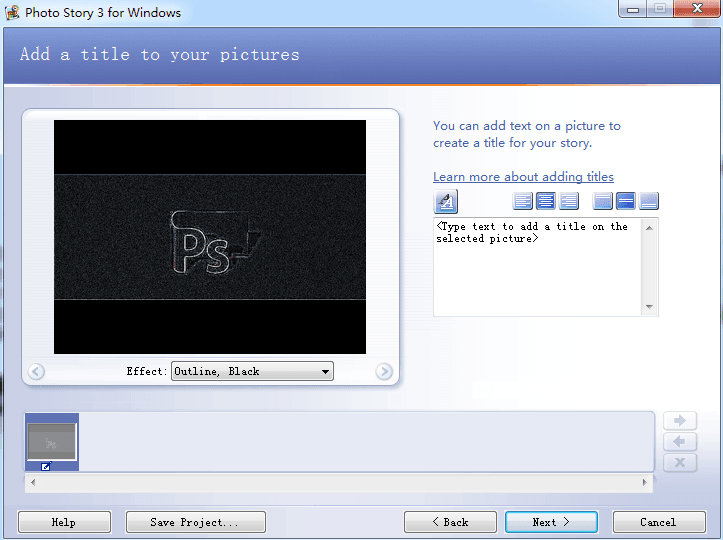The image size is (723, 540).
Task: Position title at top of picture
Action: pos(603,201)
